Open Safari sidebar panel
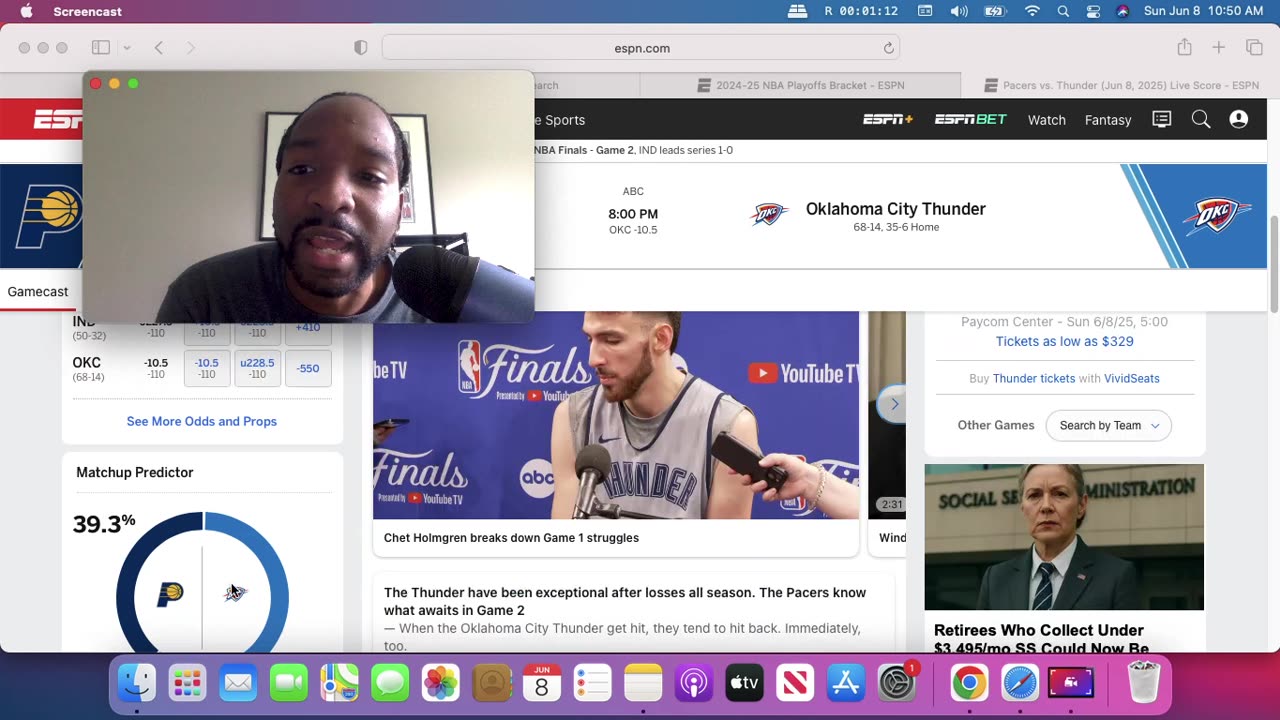Screen dimensions: 1280x720 click(x=101, y=48)
